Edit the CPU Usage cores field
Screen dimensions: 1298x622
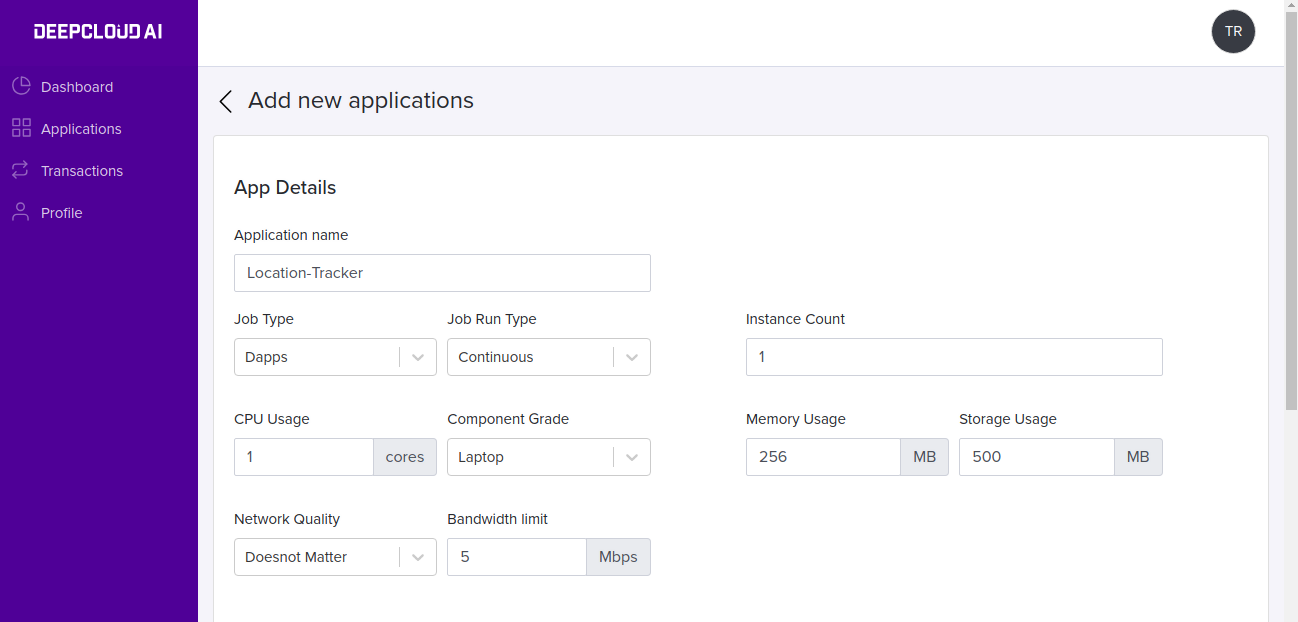coord(304,457)
